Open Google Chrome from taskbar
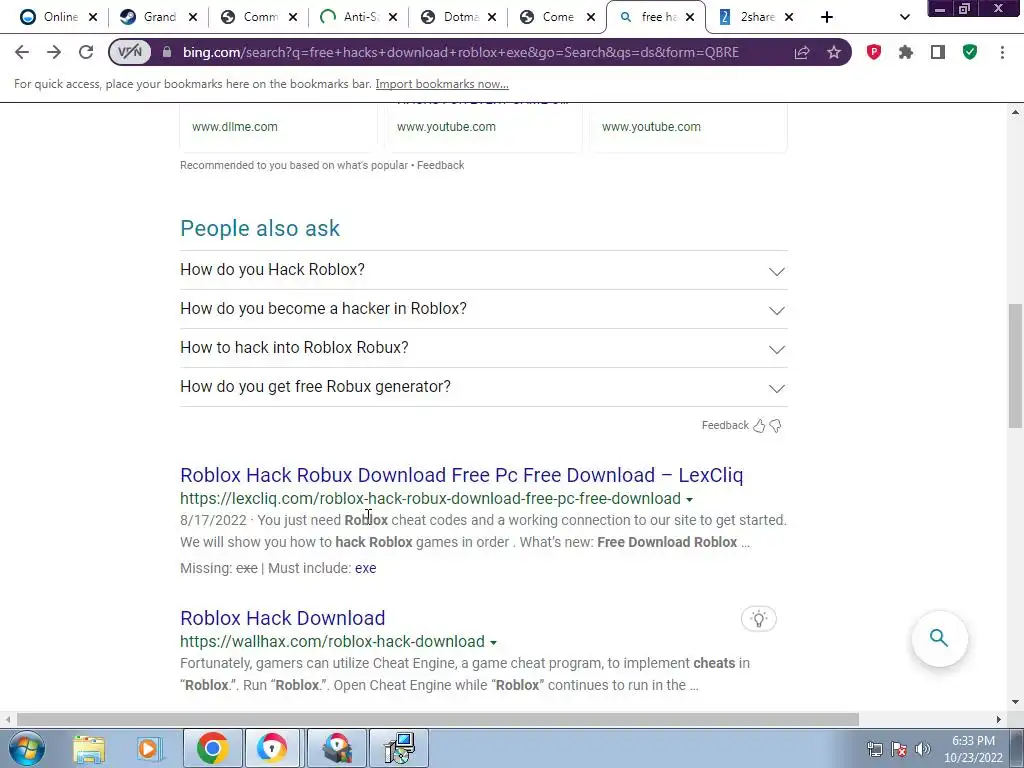The image size is (1024, 768). point(212,748)
